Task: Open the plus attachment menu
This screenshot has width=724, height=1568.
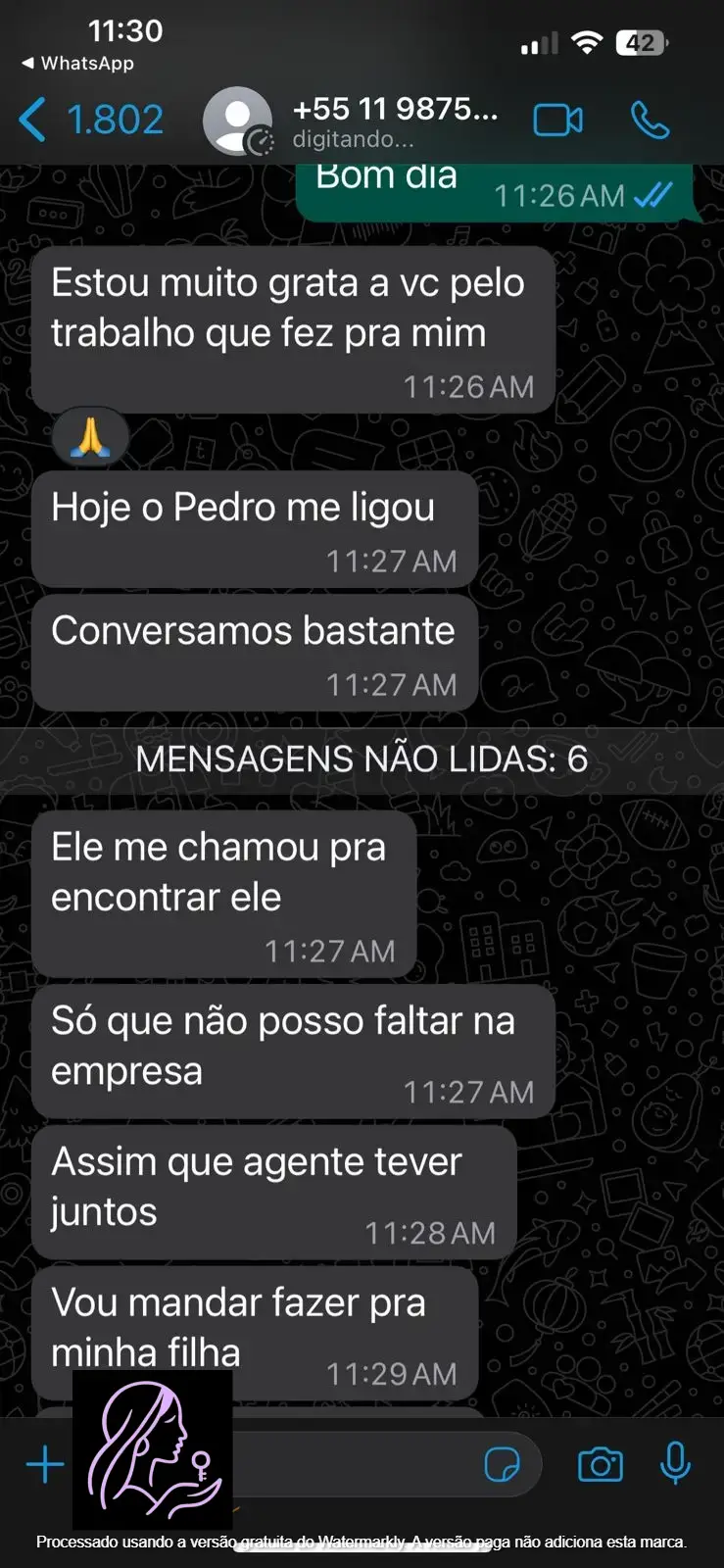Action: pyautogui.click(x=45, y=1465)
